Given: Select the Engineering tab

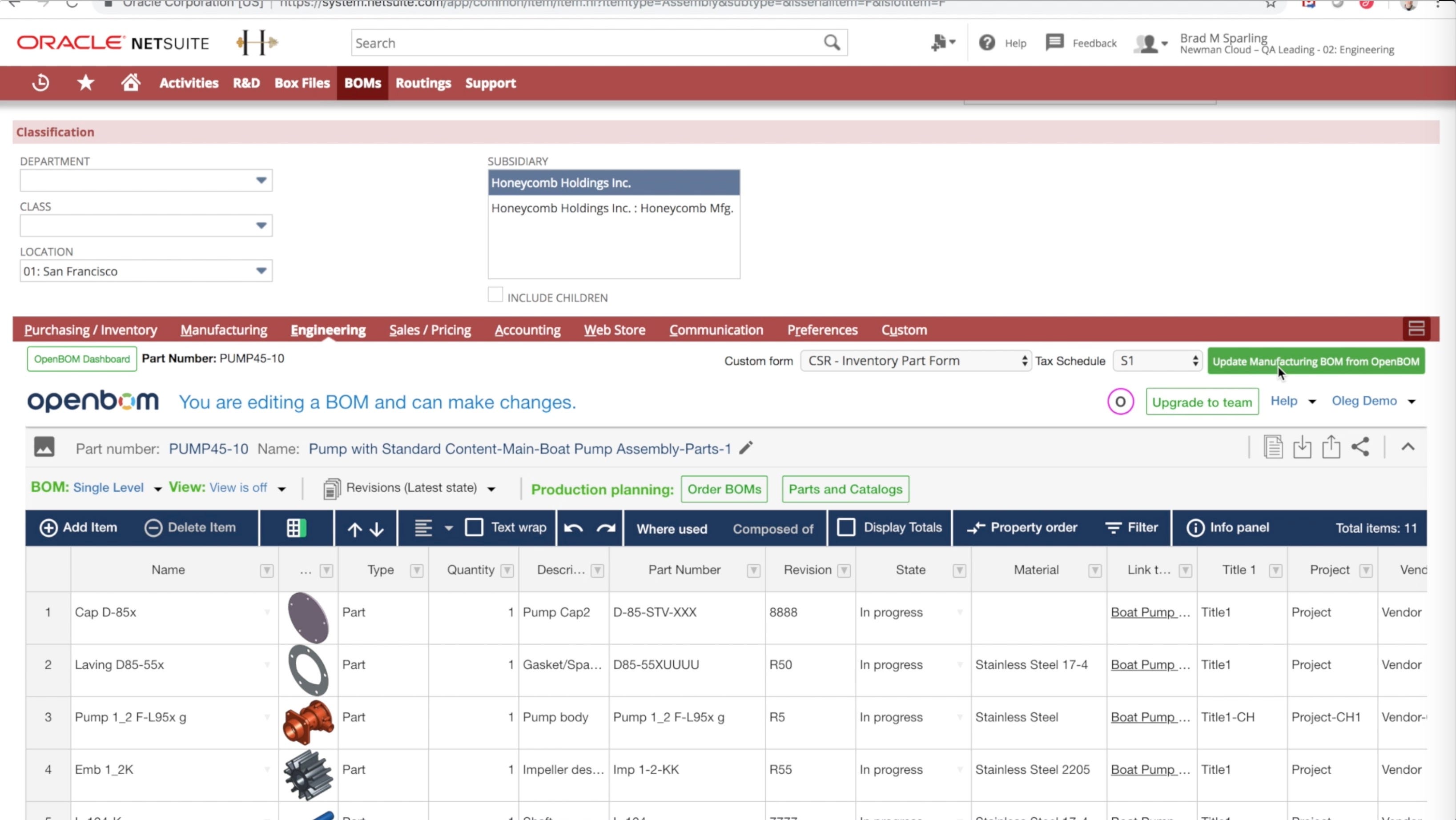Looking at the screenshot, I should [x=328, y=330].
